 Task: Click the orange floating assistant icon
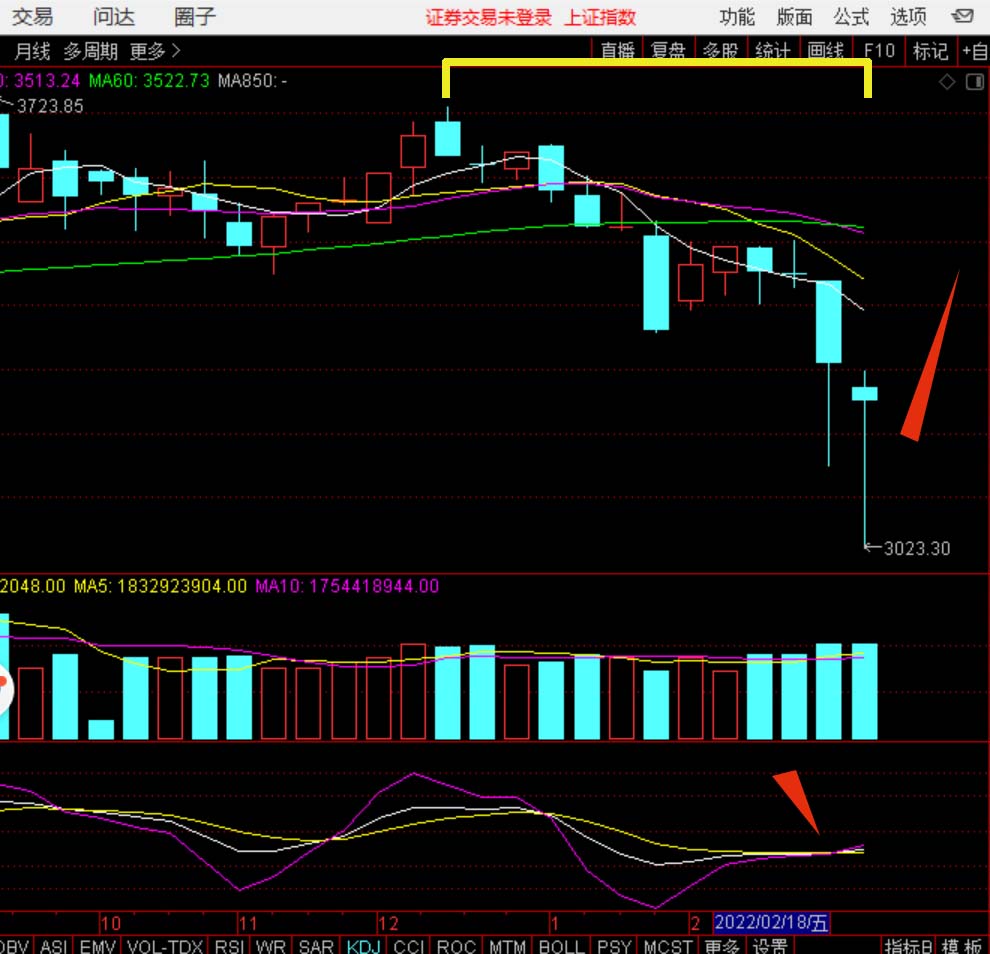(4, 688)
